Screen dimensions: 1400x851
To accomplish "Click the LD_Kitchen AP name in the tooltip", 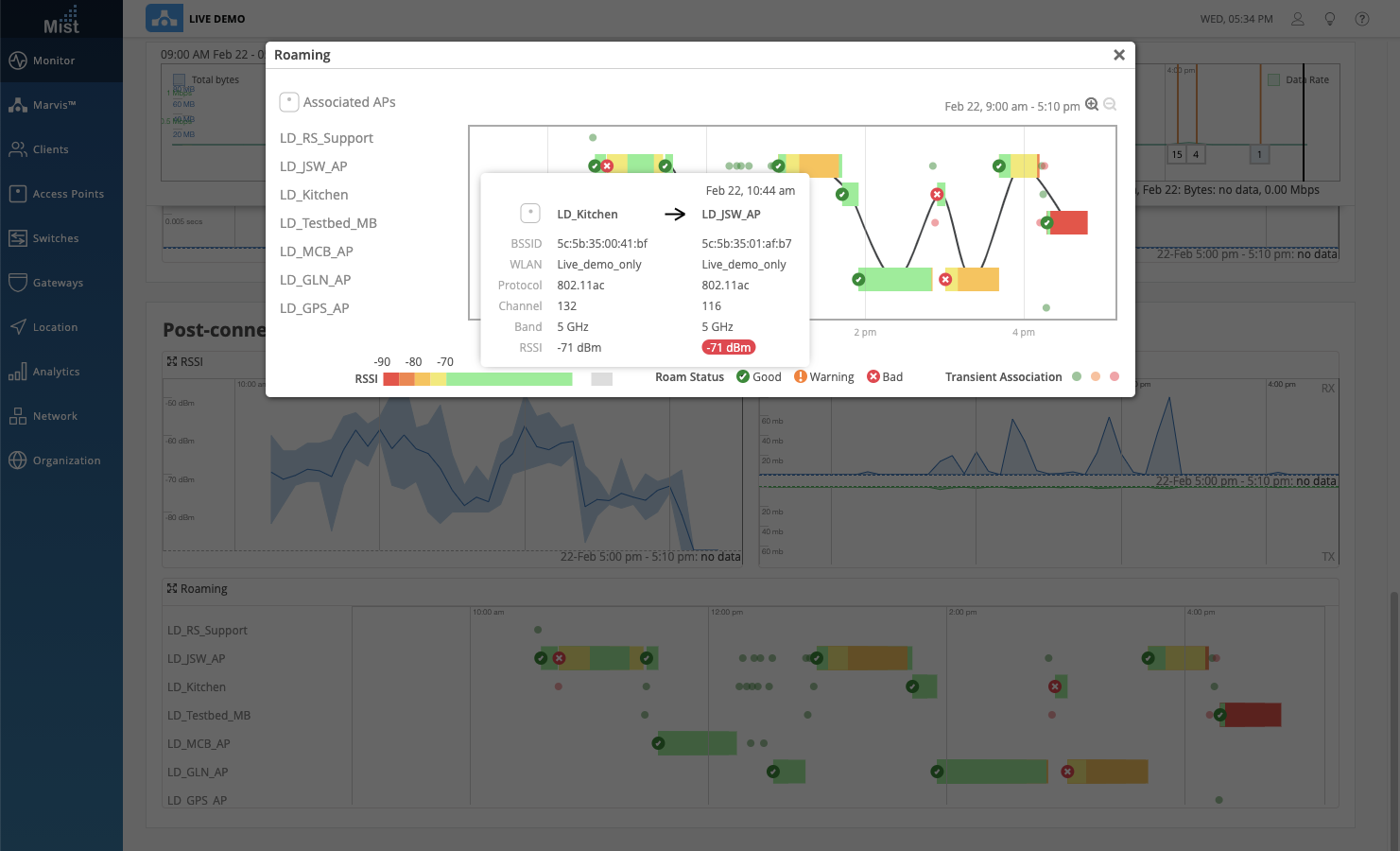I will (x=587, y=215).
